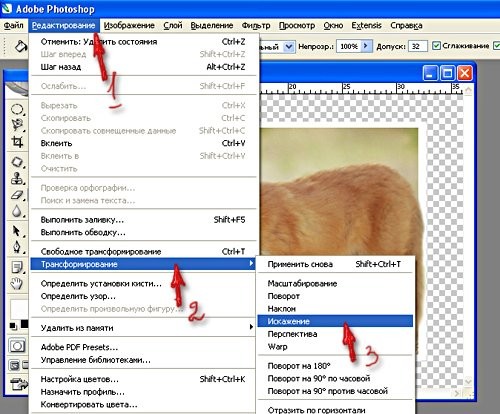500x414 pixels.
Task: Select the Pen tool
Action: click(17, 247)
